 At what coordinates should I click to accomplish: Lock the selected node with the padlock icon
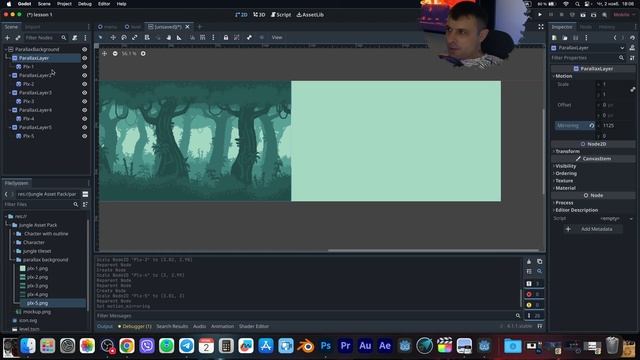(226, 37)
